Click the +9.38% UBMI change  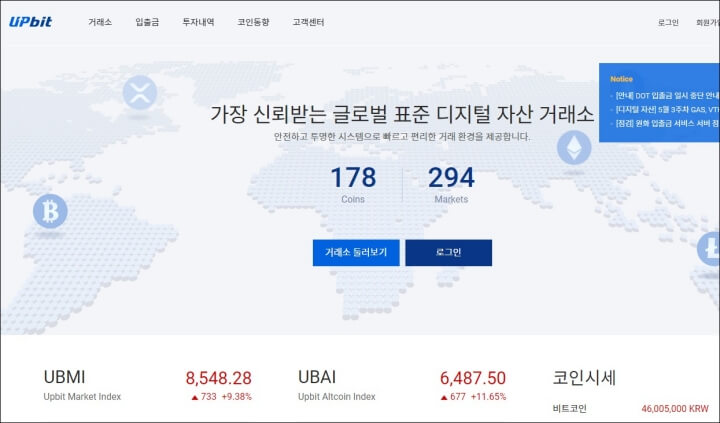pos(237,397)
